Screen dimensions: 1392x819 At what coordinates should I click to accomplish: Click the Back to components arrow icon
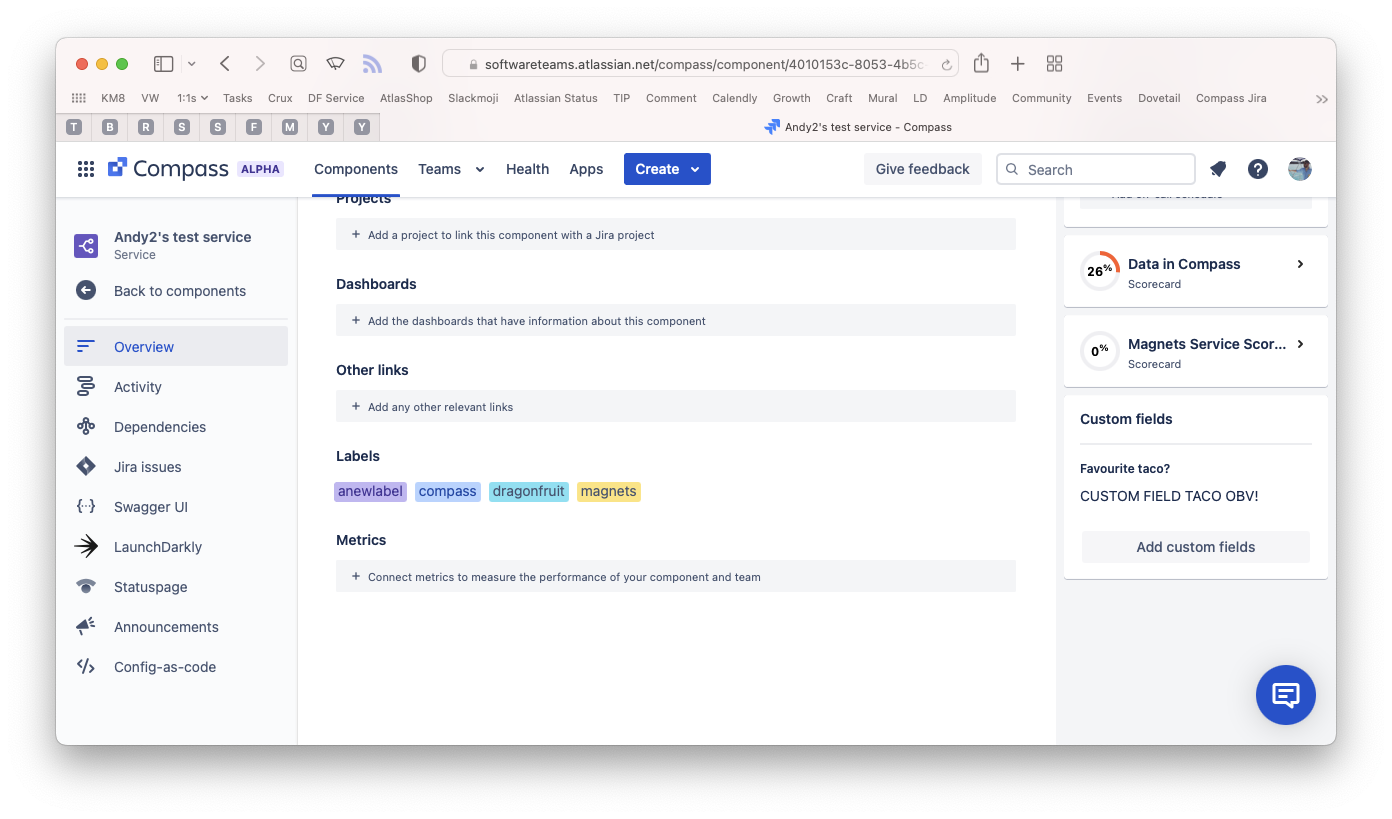click(86, 291)
